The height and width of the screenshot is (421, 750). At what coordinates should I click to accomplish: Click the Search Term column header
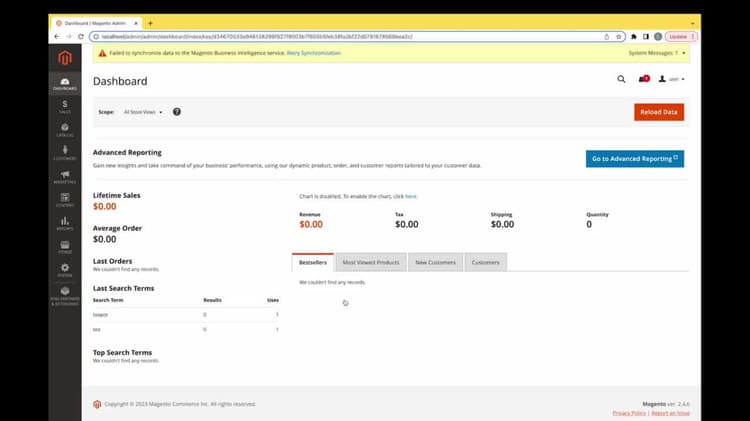108,300
